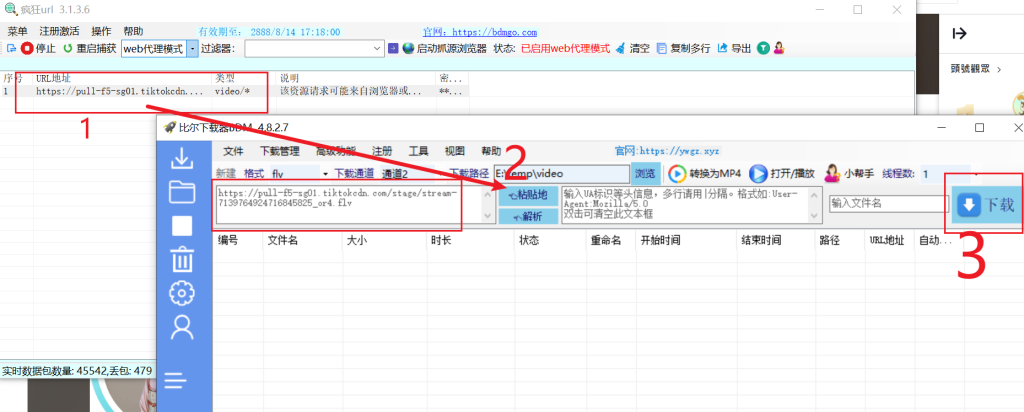Open the 帮助 menu in 疯狂url
Screen dimensions: 1024x412
tap(133, 31)
